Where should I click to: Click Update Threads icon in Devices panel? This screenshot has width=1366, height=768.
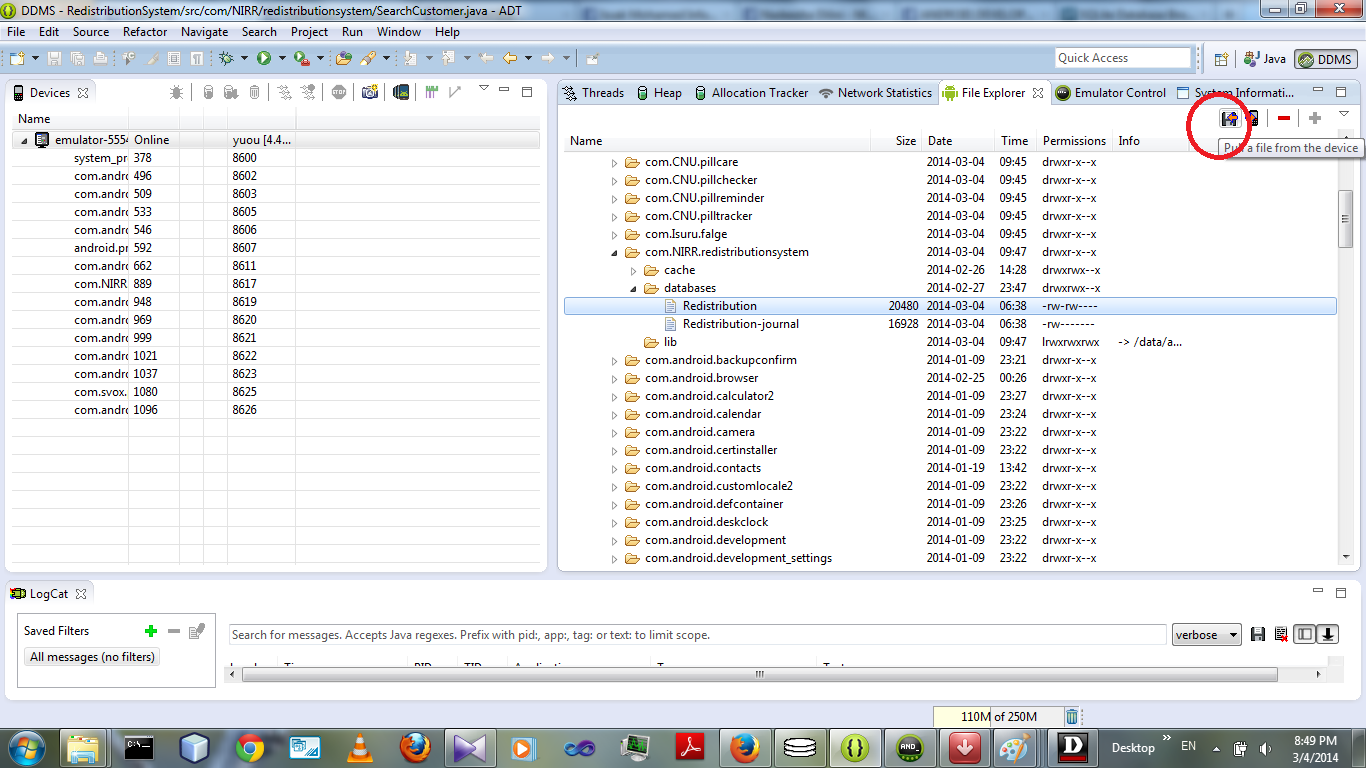tap(284, 92)
